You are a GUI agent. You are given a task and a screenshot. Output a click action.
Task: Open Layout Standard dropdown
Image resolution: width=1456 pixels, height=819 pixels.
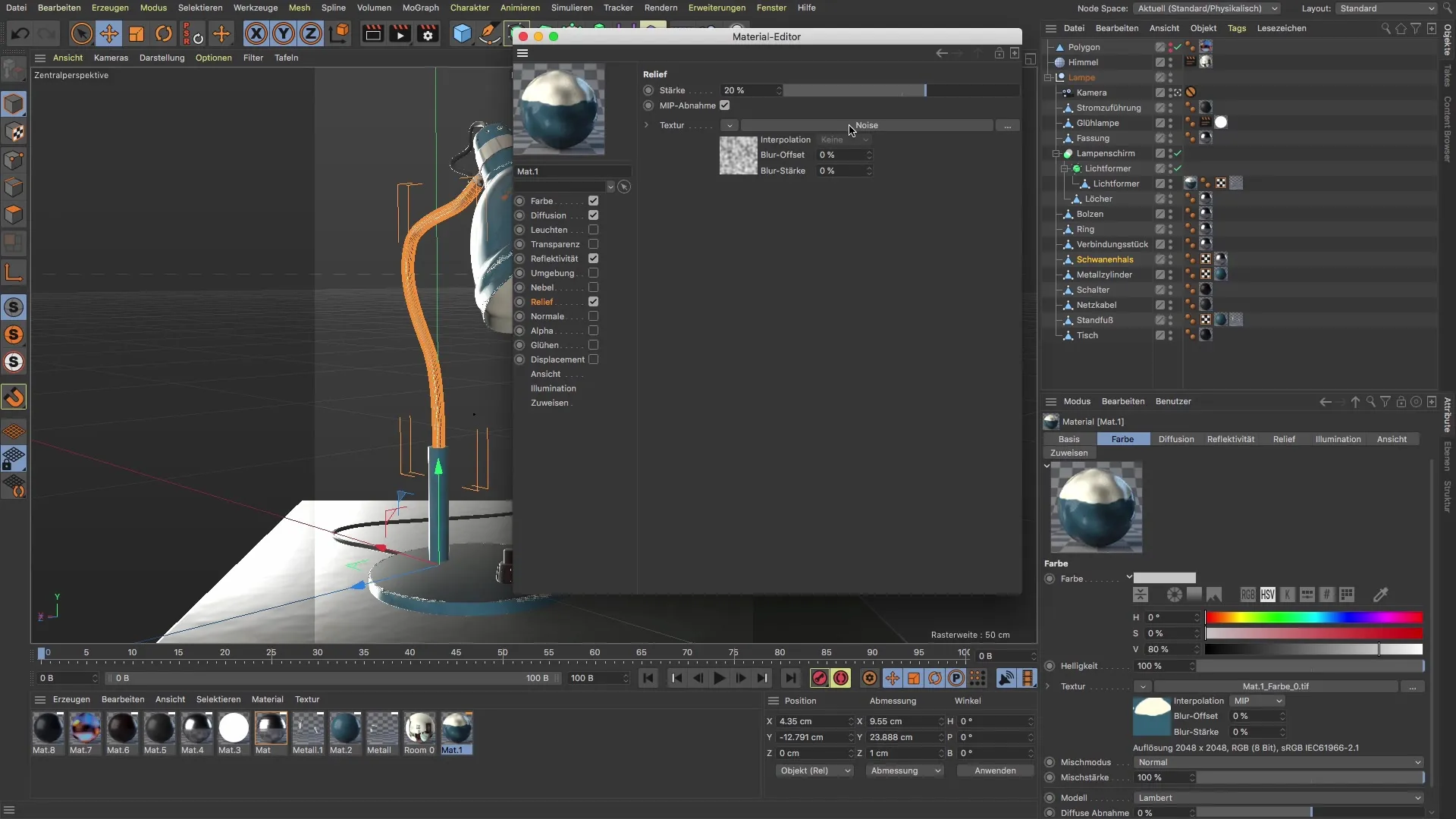(x=1387, y=8)
